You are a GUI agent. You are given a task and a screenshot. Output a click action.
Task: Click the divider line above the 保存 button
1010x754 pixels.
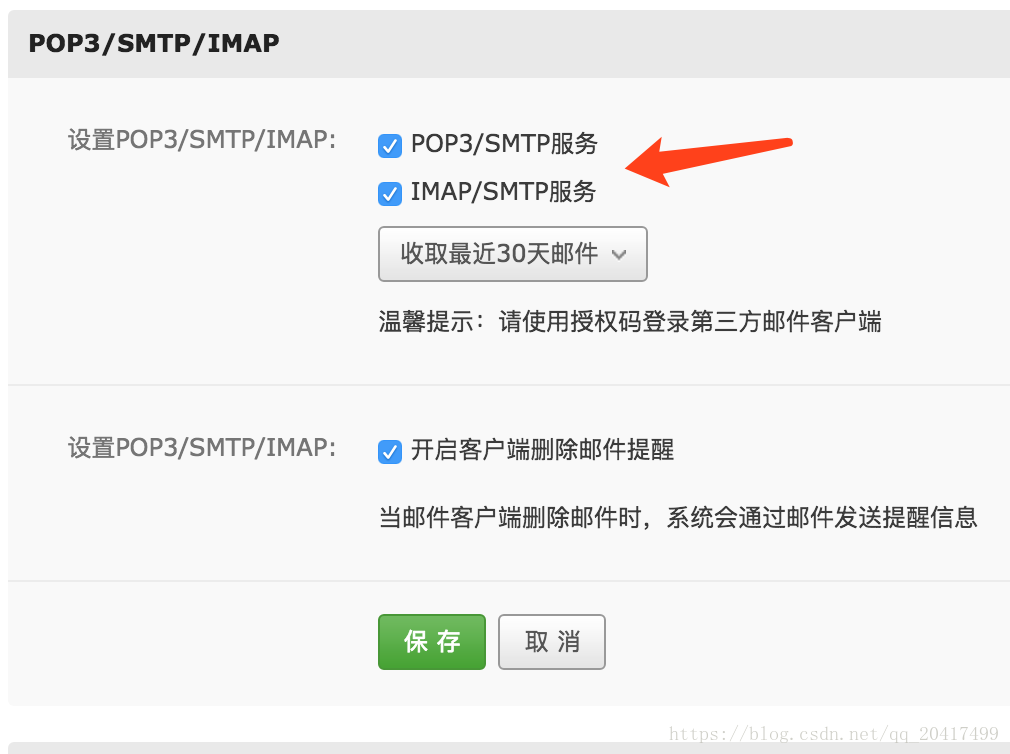tap(509, 581)
